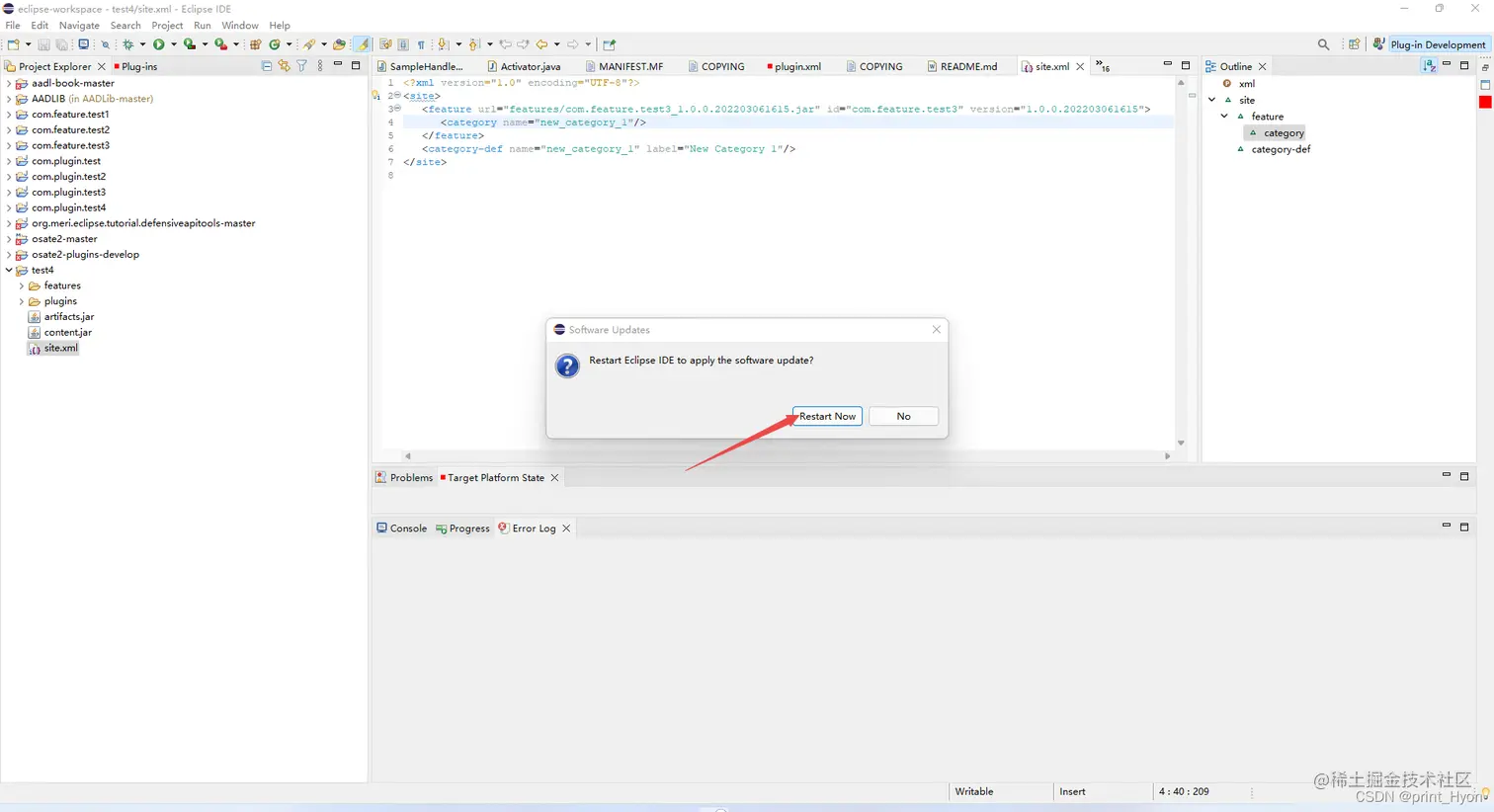
Task: Click the yellow Back navigation arrow
Action: [x=541, y=44]
